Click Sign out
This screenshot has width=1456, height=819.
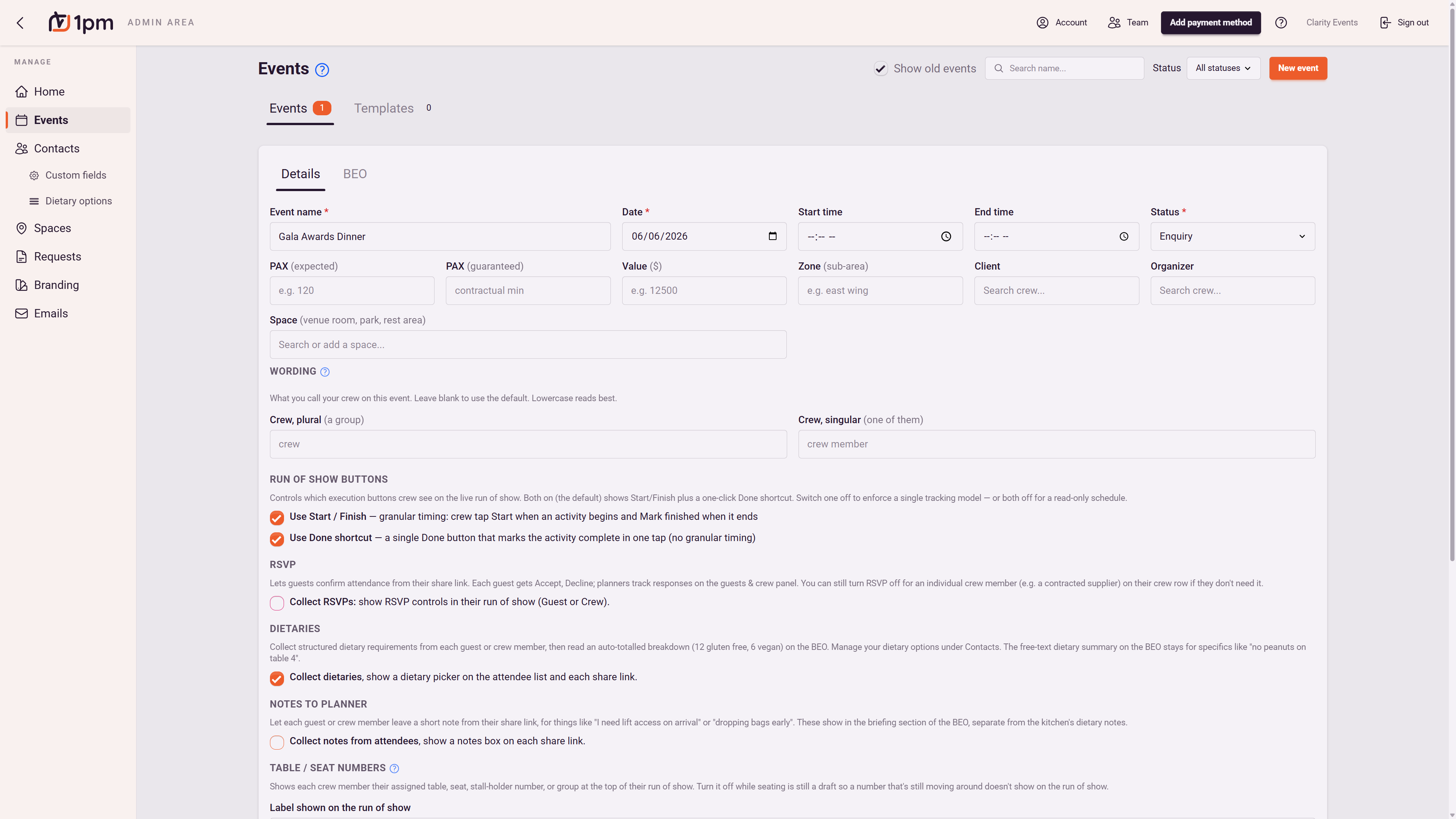[1404, 23]
